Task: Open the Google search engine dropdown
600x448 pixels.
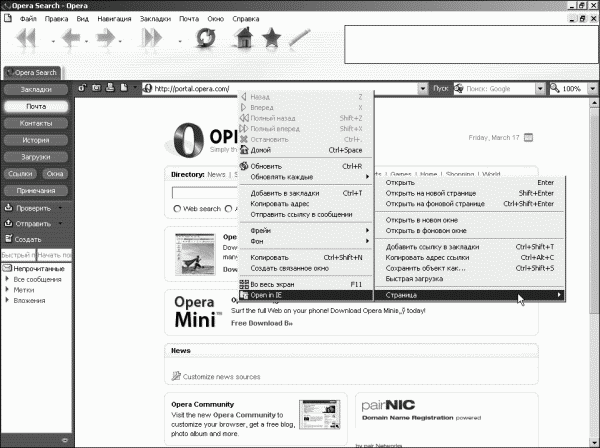Action: pyautogui.click(x=540, y=89)
